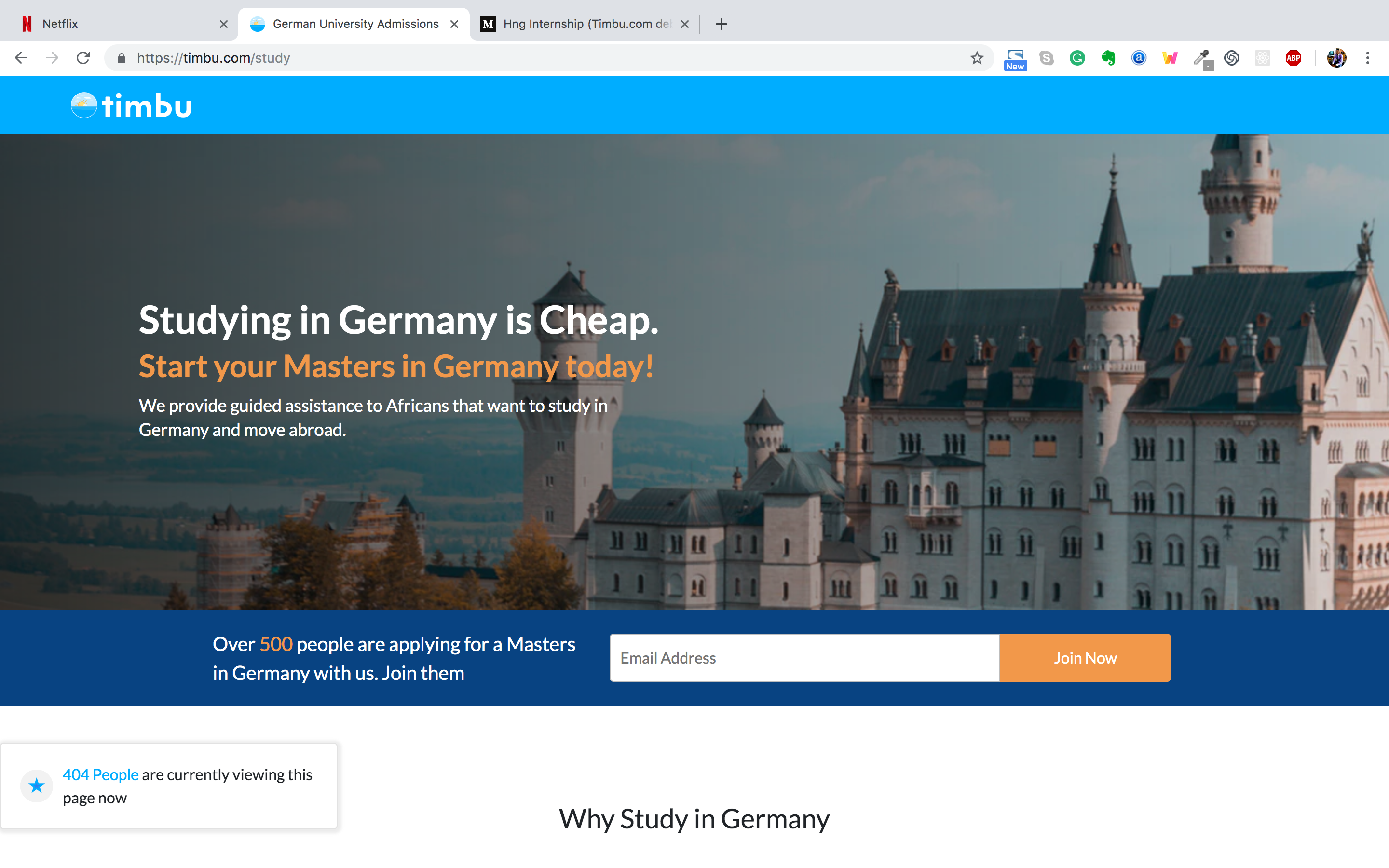1389x868 pixels.
Task: Open the React Developer Tools extension
Action: point(1262,58)
